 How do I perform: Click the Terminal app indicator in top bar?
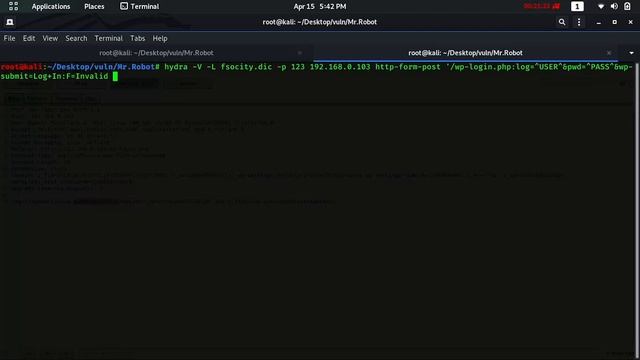pos(140,7)
